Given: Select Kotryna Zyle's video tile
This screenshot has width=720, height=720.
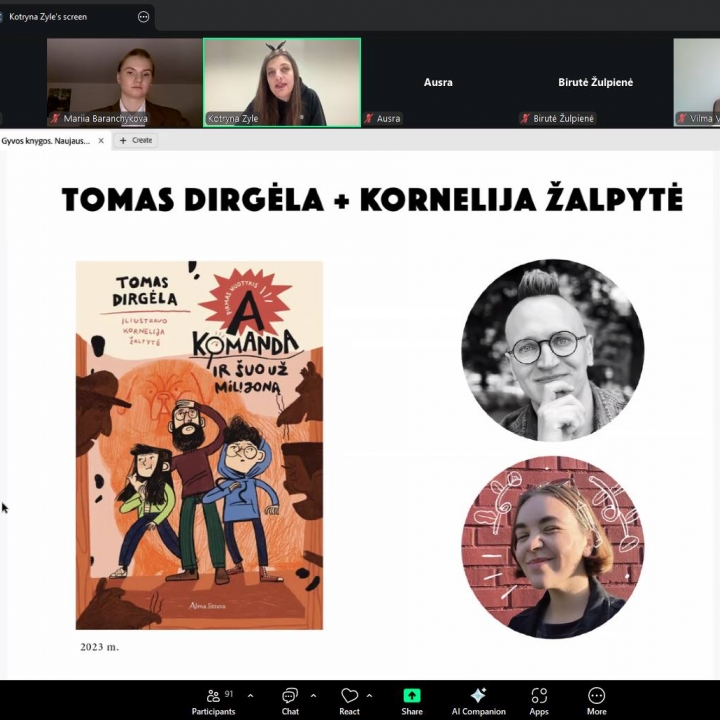Looking at the screenshot, I should (281, 82).
